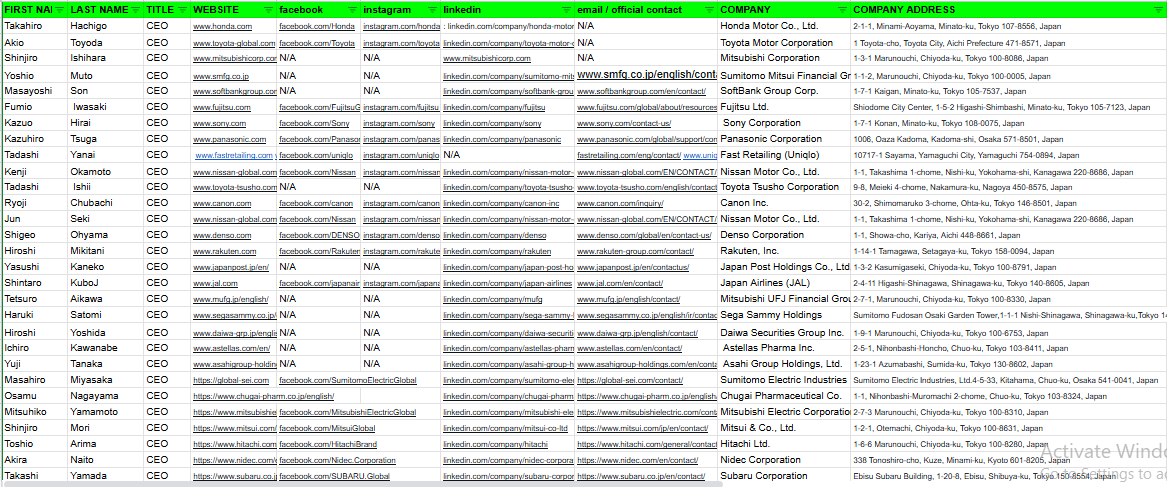Open the www.fastretailing.com website link
Screen dimensions: 1167x487
click(235, 156)
